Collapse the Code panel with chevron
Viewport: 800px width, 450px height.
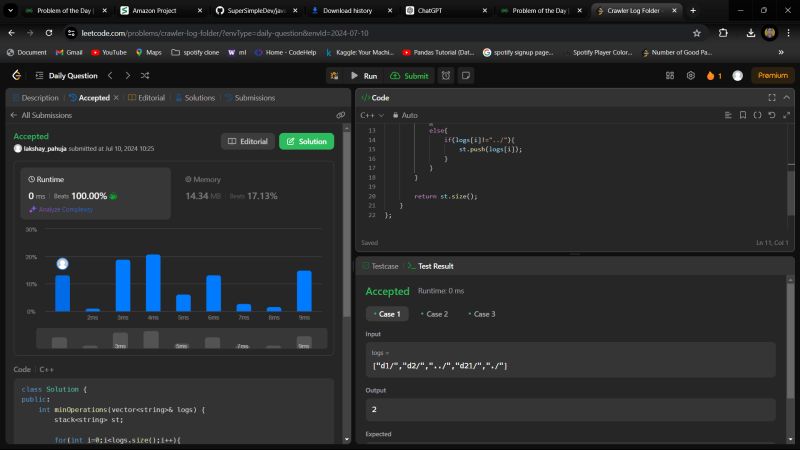(x=786, y=97)
